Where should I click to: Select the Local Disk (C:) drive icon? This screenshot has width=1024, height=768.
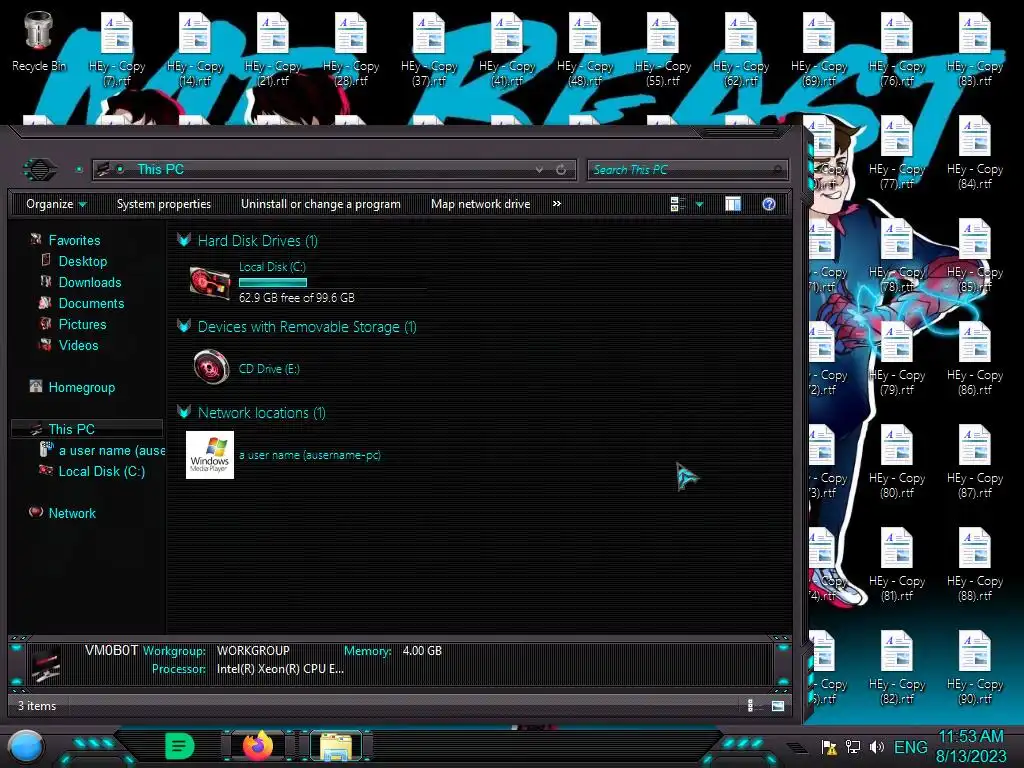pyautogui.click(x=210, y=282)
